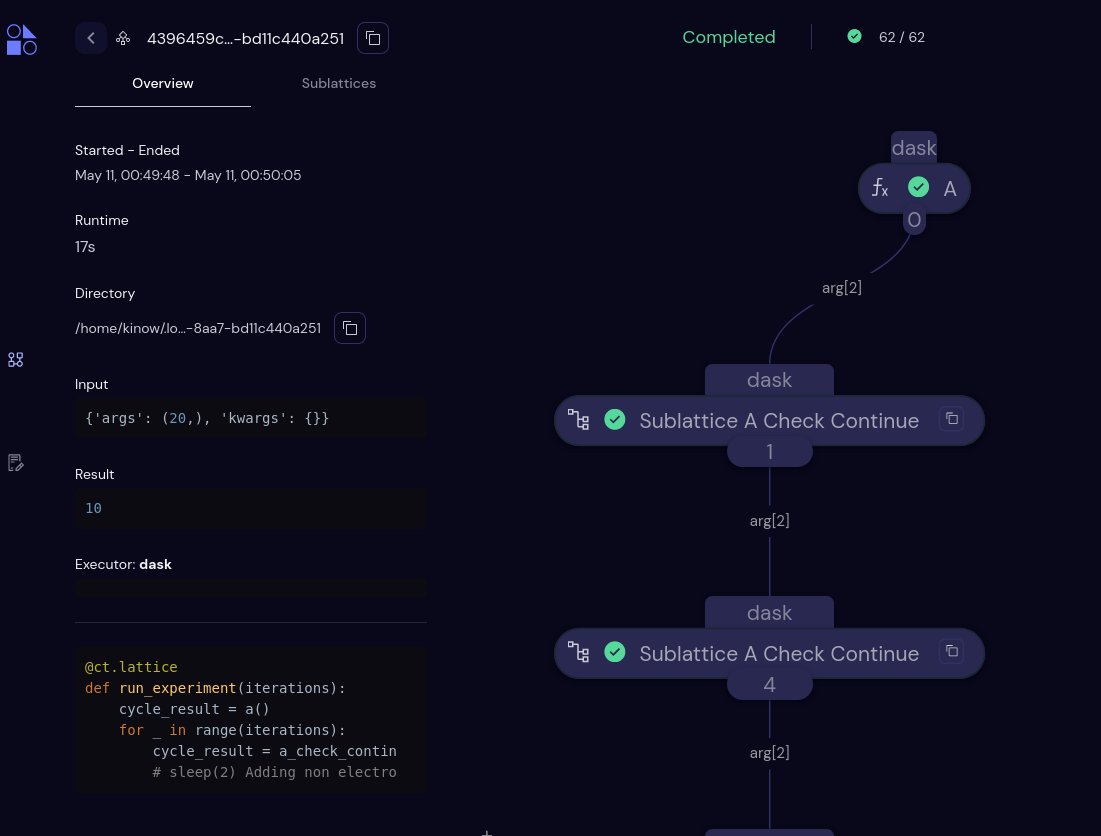Click the 62 / 62 task count
Image resolution: width=1101 pixels, height=836 pixels.
[x=902, y=37]
